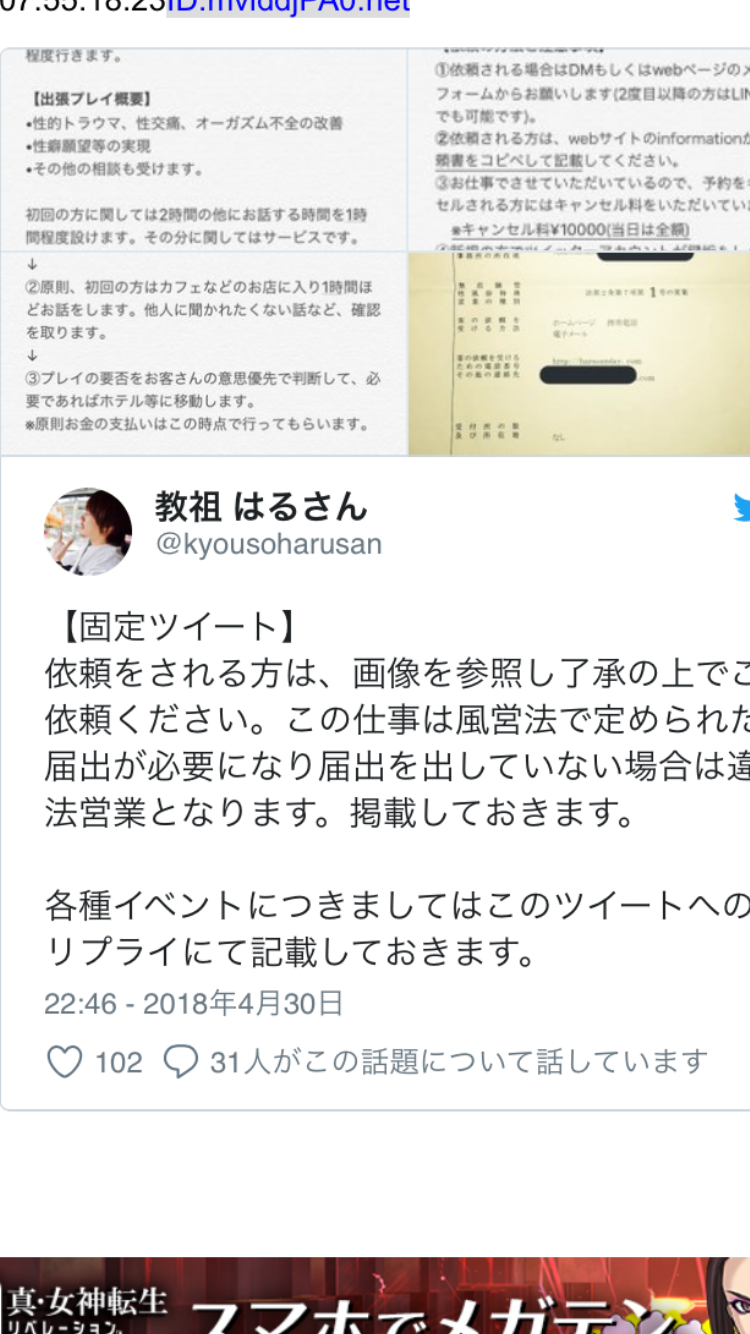The image size is (750, 1334).
Task: Click the blue Twitter bird icon
Action: click(x=741, y=507)
